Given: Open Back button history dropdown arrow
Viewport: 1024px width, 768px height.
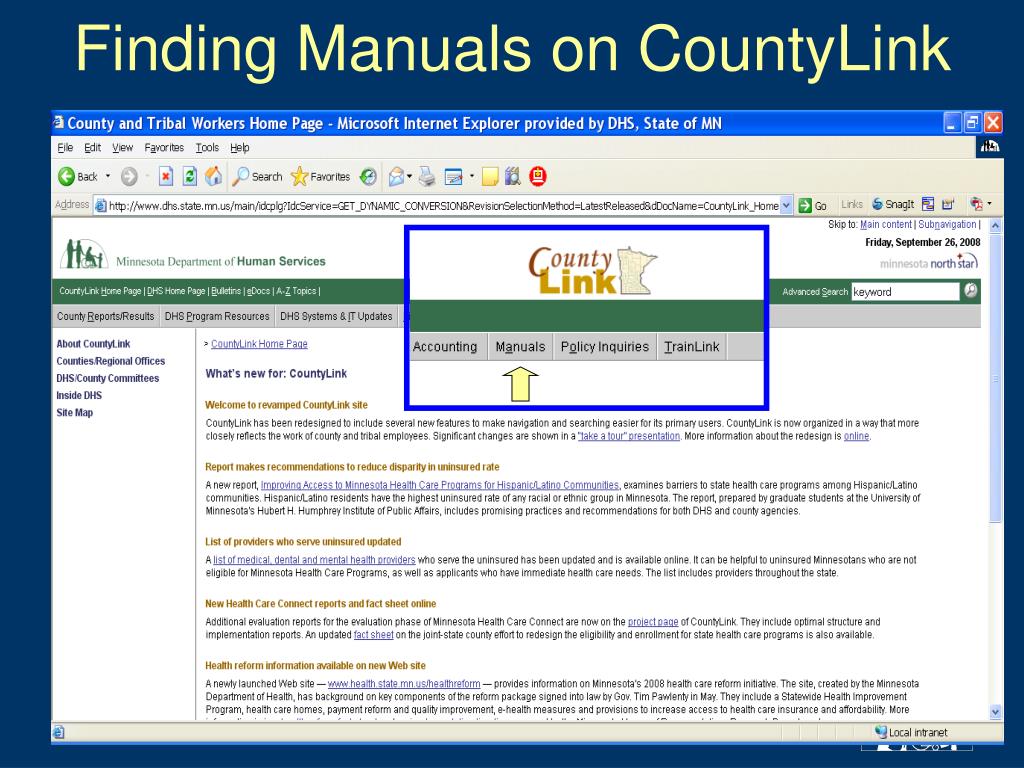Looking at the screenshot, I should point(108,176).
